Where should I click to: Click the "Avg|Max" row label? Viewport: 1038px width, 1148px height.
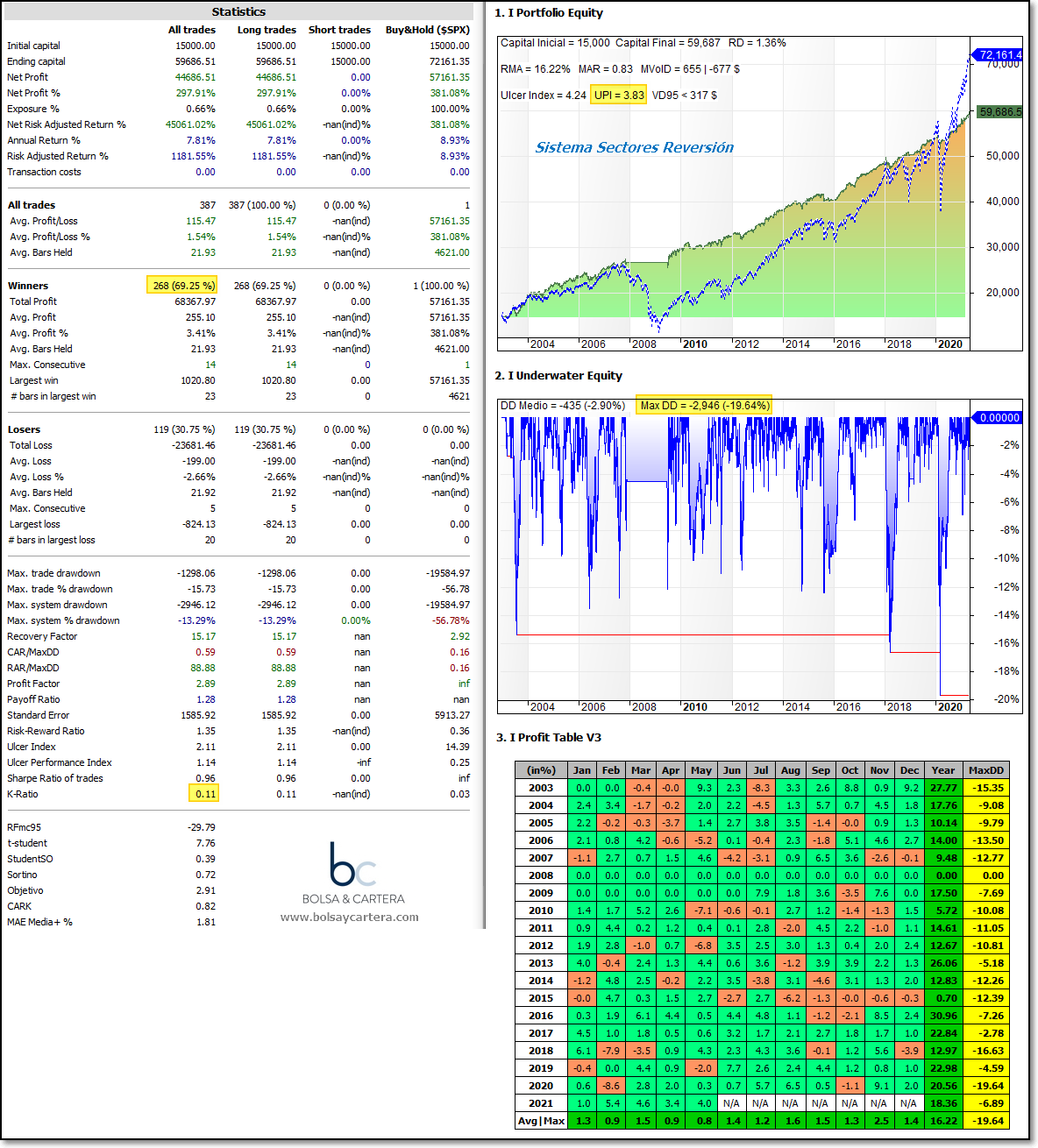point(541,1121)
